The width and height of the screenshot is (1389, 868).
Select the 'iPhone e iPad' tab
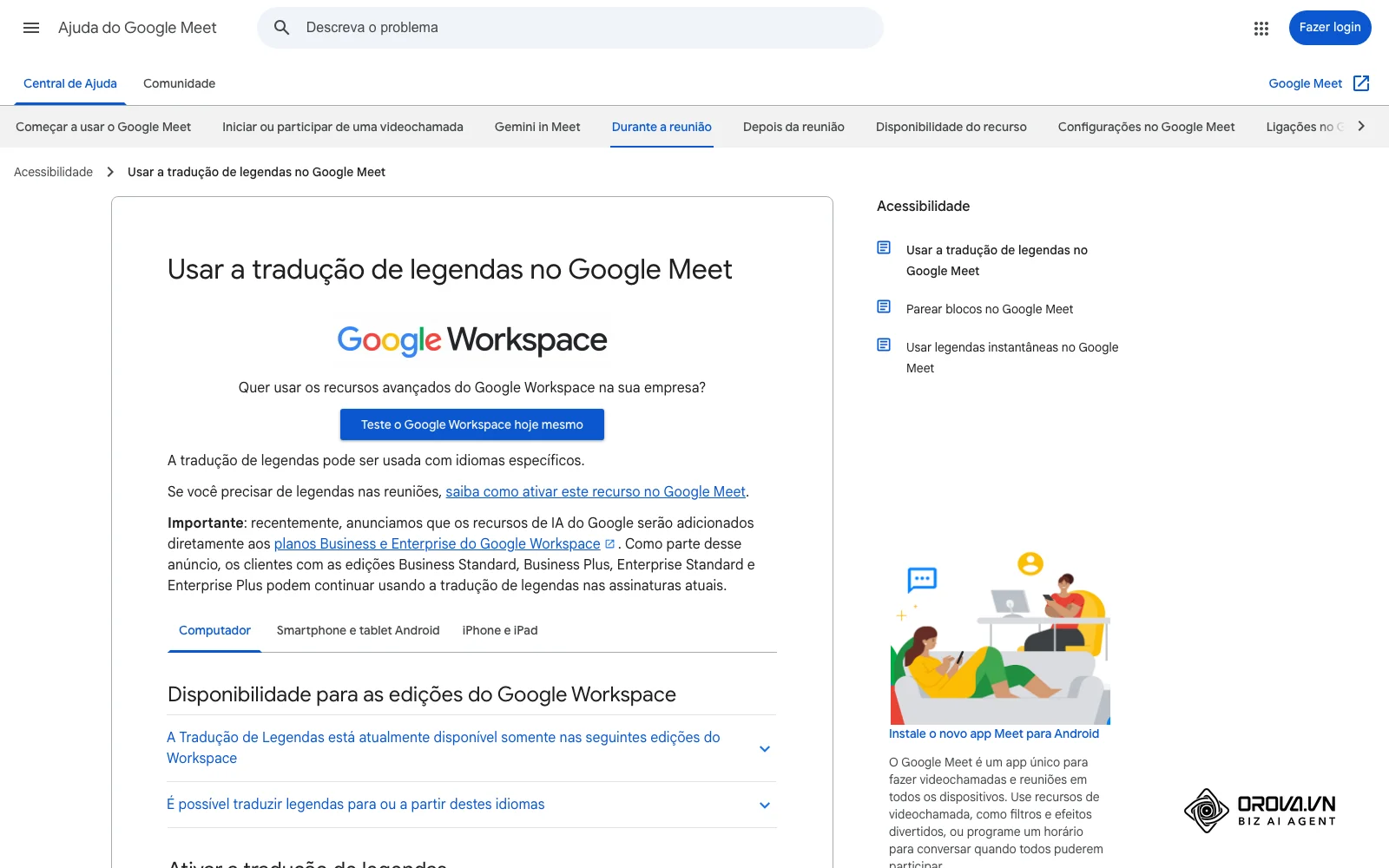click(x=500, y=630)
